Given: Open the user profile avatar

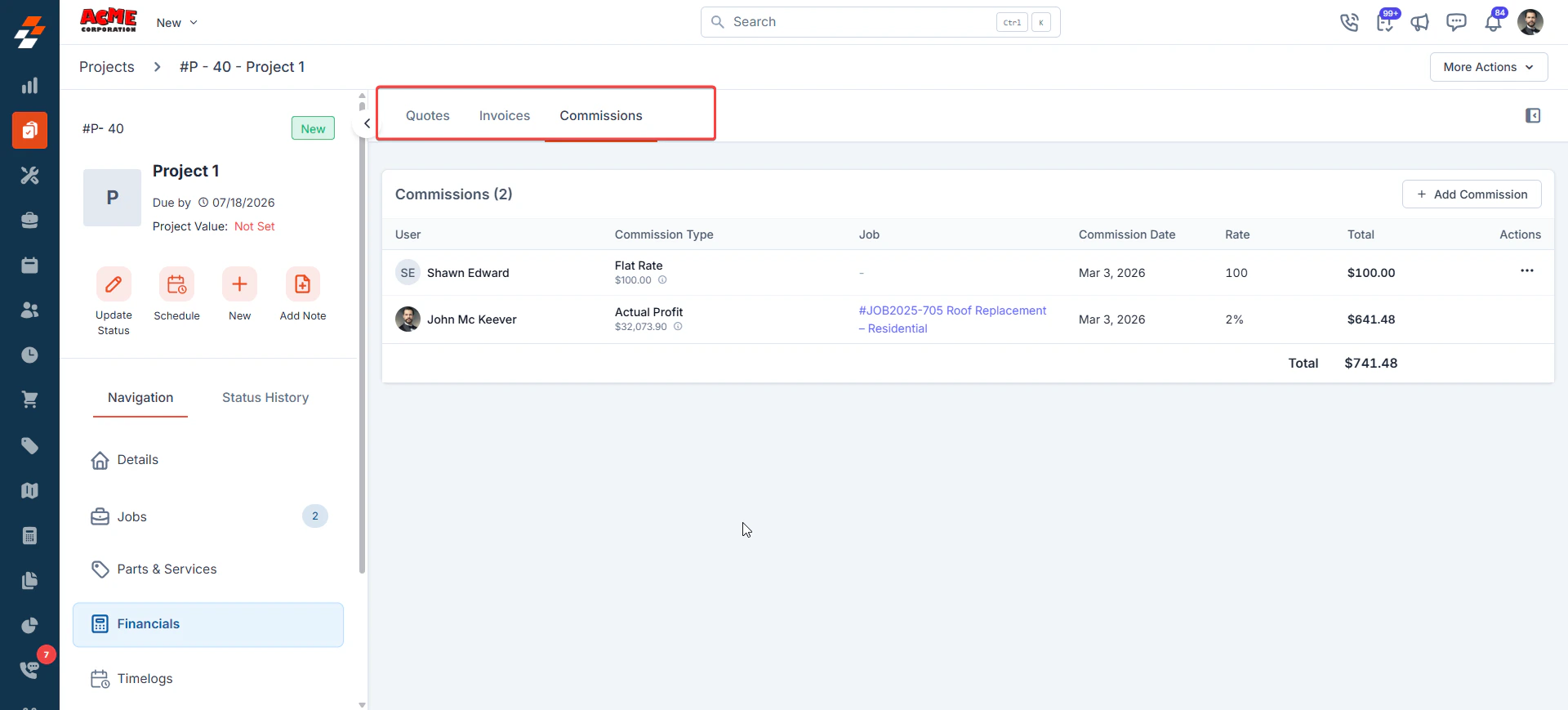Looking at the screenshot, I should click(x=1530, y=22).
